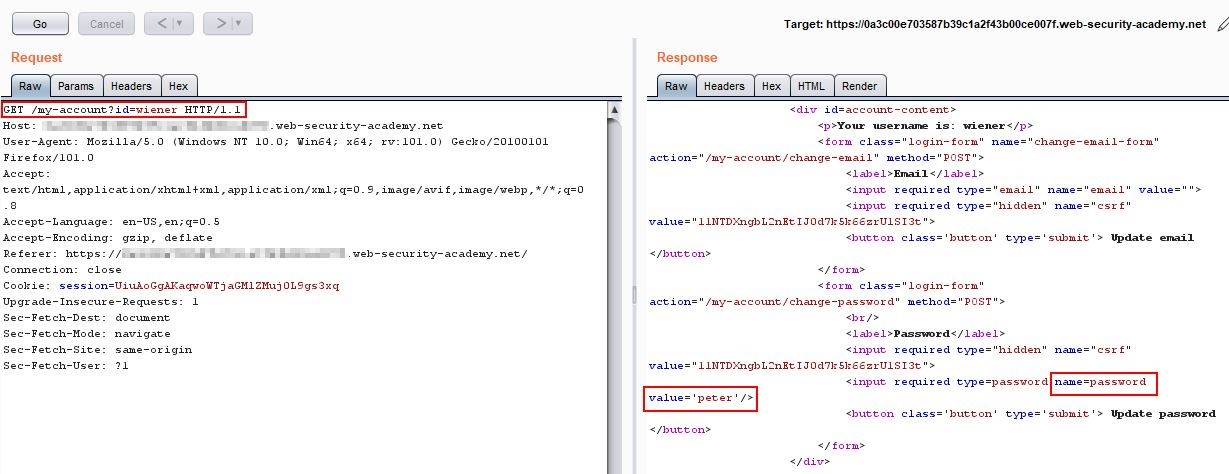This screenshot has height=474, width=1229.
Task: Select the Request Raw tab
Action: tap(30, 86)
